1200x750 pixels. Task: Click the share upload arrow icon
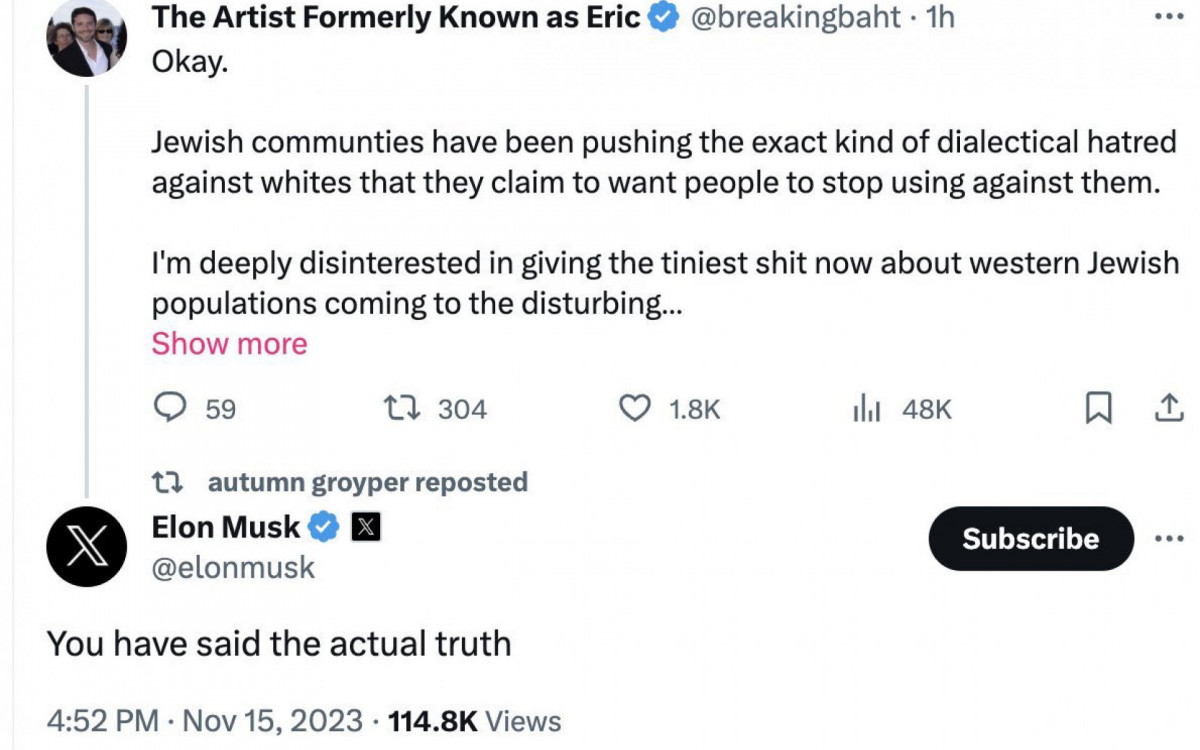click(1169, 408)
